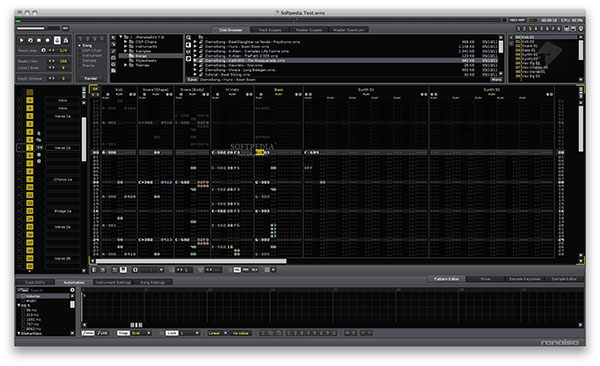The image size is (600, 366).
Task: Switch to the Sample Editor view
Action: pos(564,279)
